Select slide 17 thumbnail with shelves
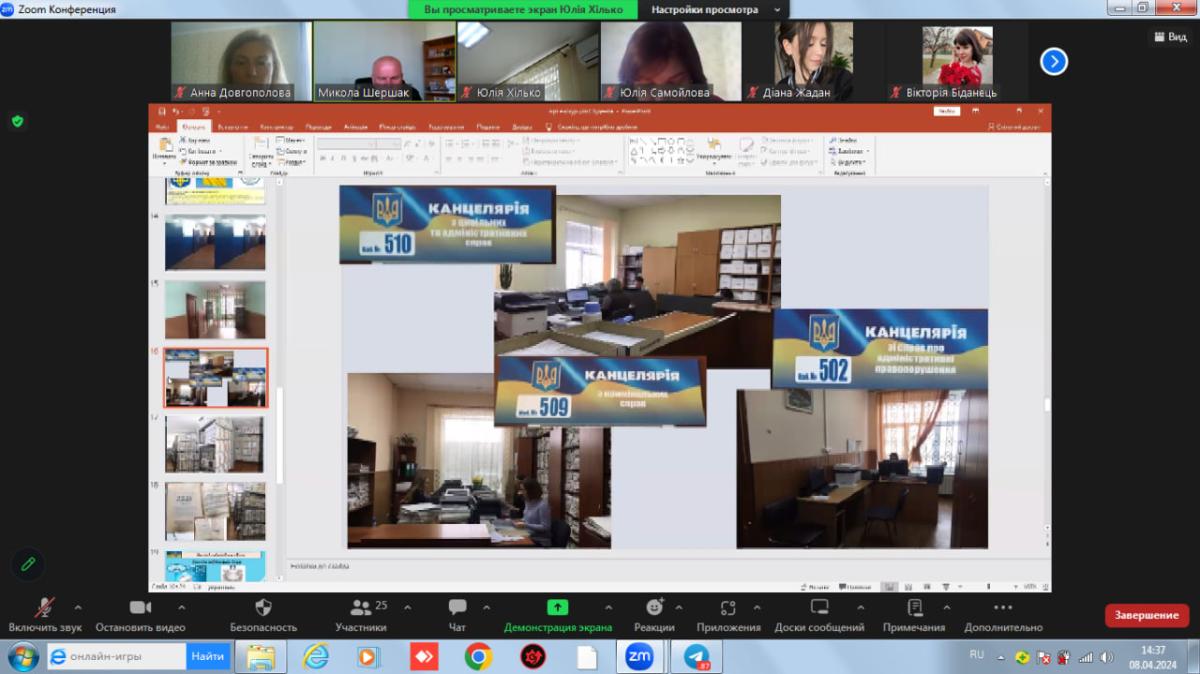This screenshot has height=674, width=1200. (x=215, y=444)
